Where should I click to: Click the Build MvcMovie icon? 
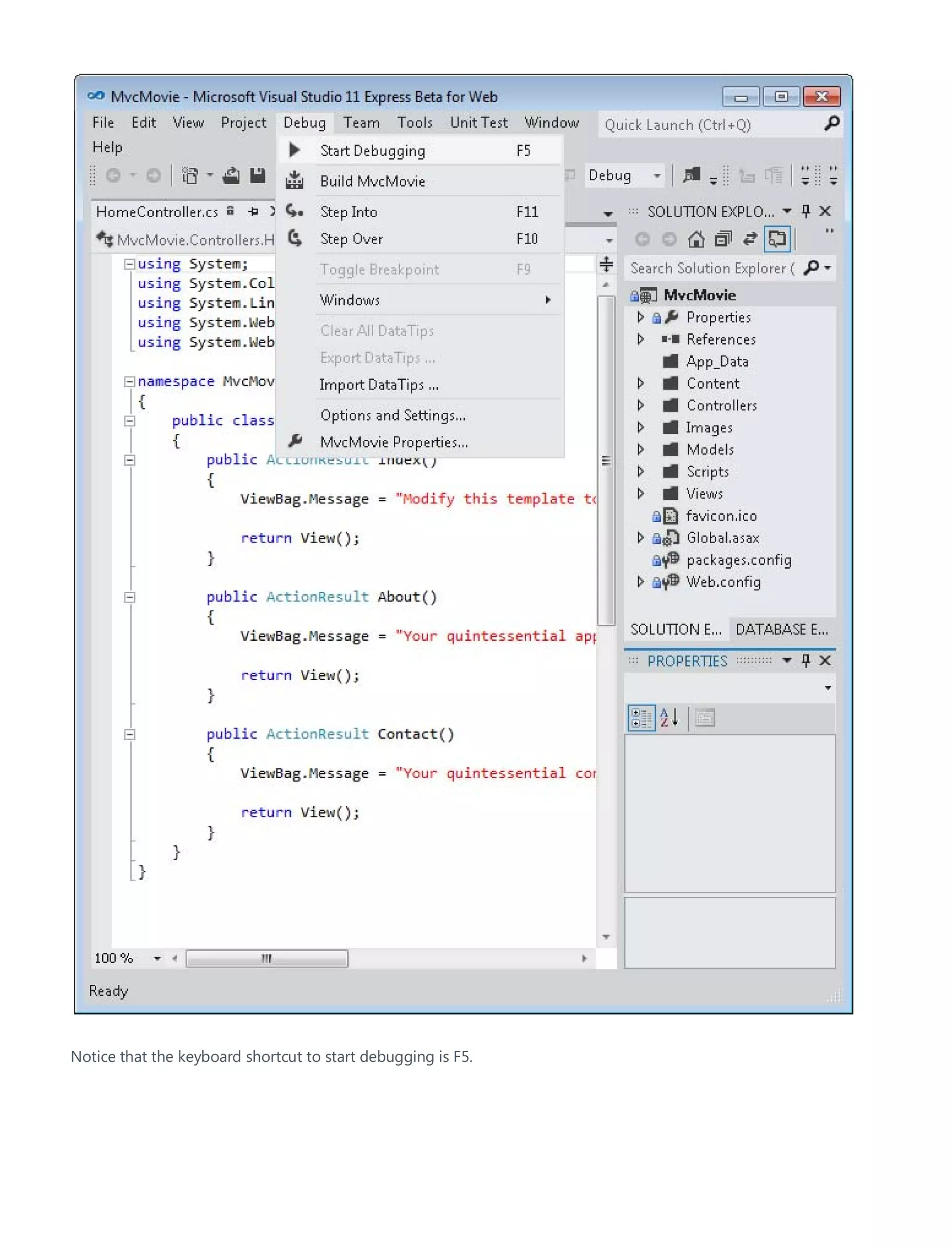click(294, 180)
